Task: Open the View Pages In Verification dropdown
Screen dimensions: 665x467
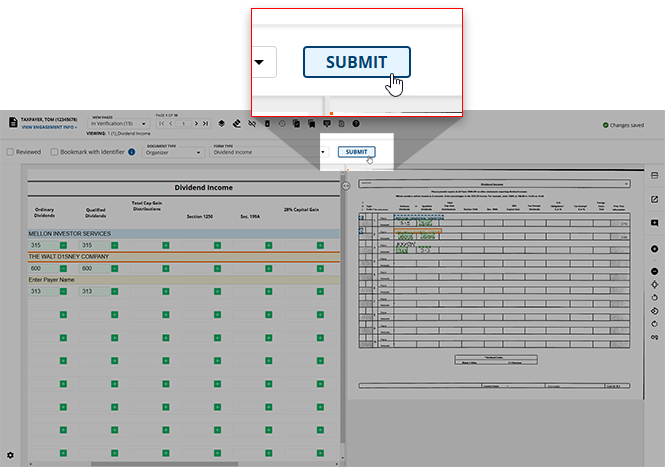Action: click(x=118, y=123)
